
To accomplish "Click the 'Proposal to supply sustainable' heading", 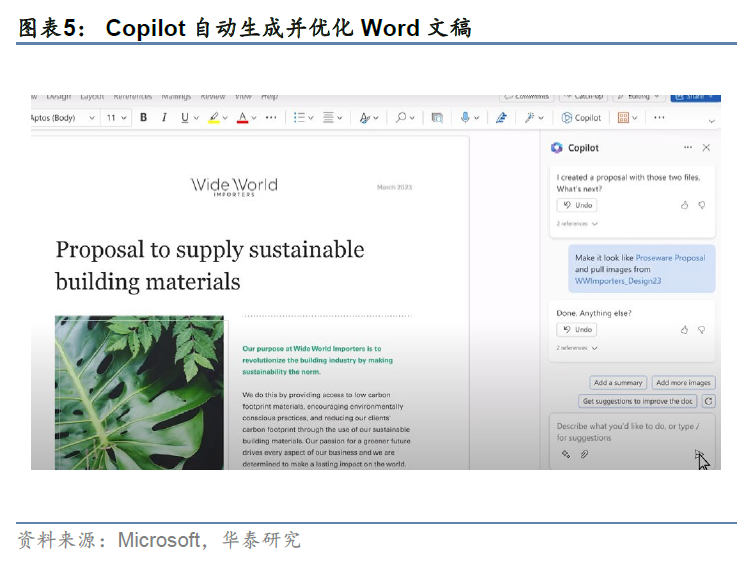I will pyautogui.click(x=210, y=265).
